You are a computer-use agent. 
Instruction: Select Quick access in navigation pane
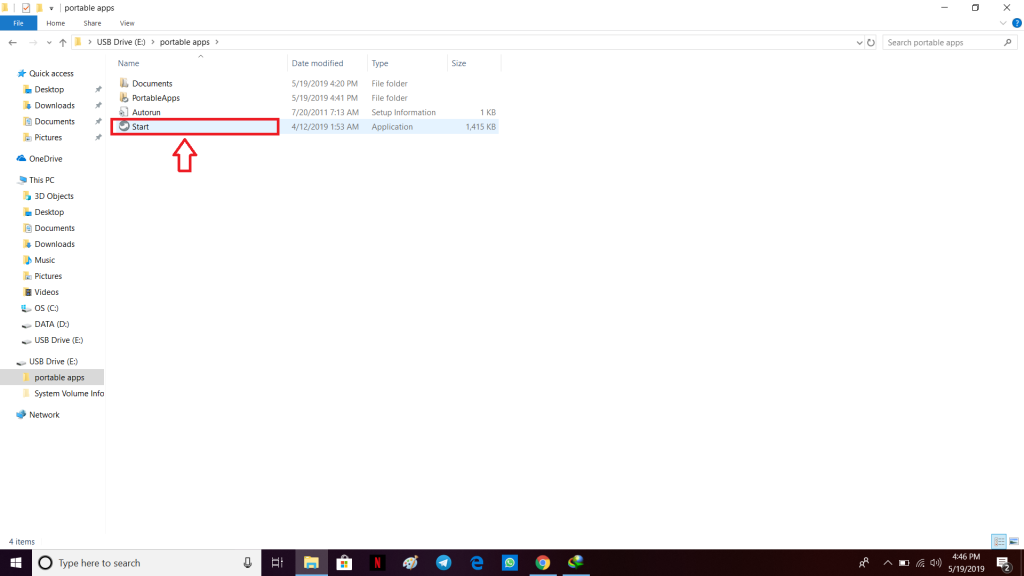tap(51, 74)
